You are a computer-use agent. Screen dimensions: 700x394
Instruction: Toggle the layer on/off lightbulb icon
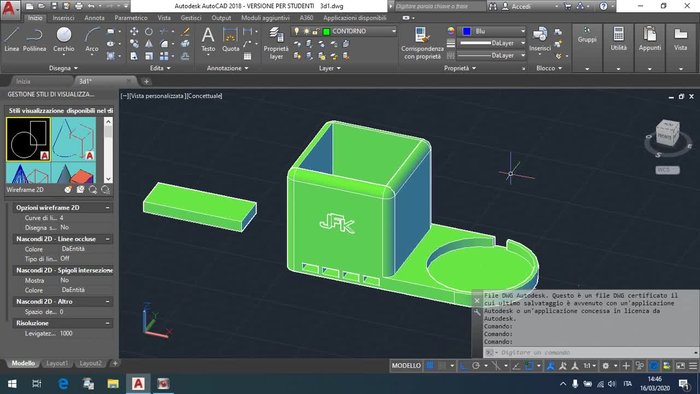296,31
